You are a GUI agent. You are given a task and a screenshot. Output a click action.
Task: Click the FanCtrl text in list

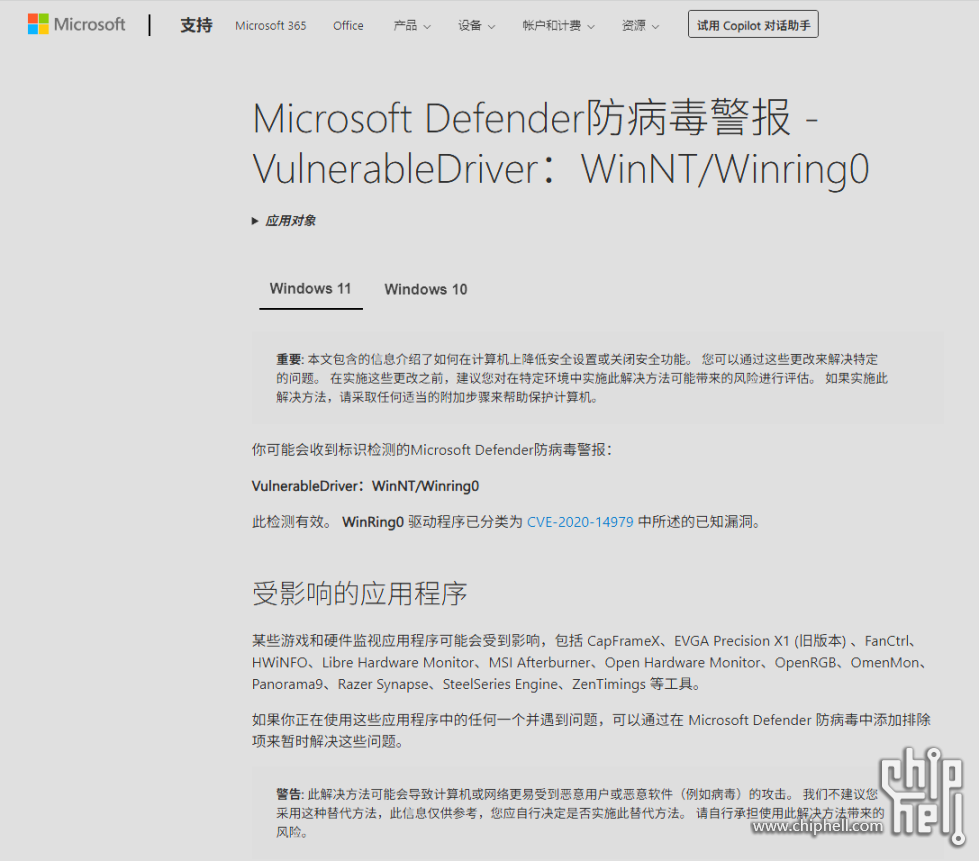point(887,641)
